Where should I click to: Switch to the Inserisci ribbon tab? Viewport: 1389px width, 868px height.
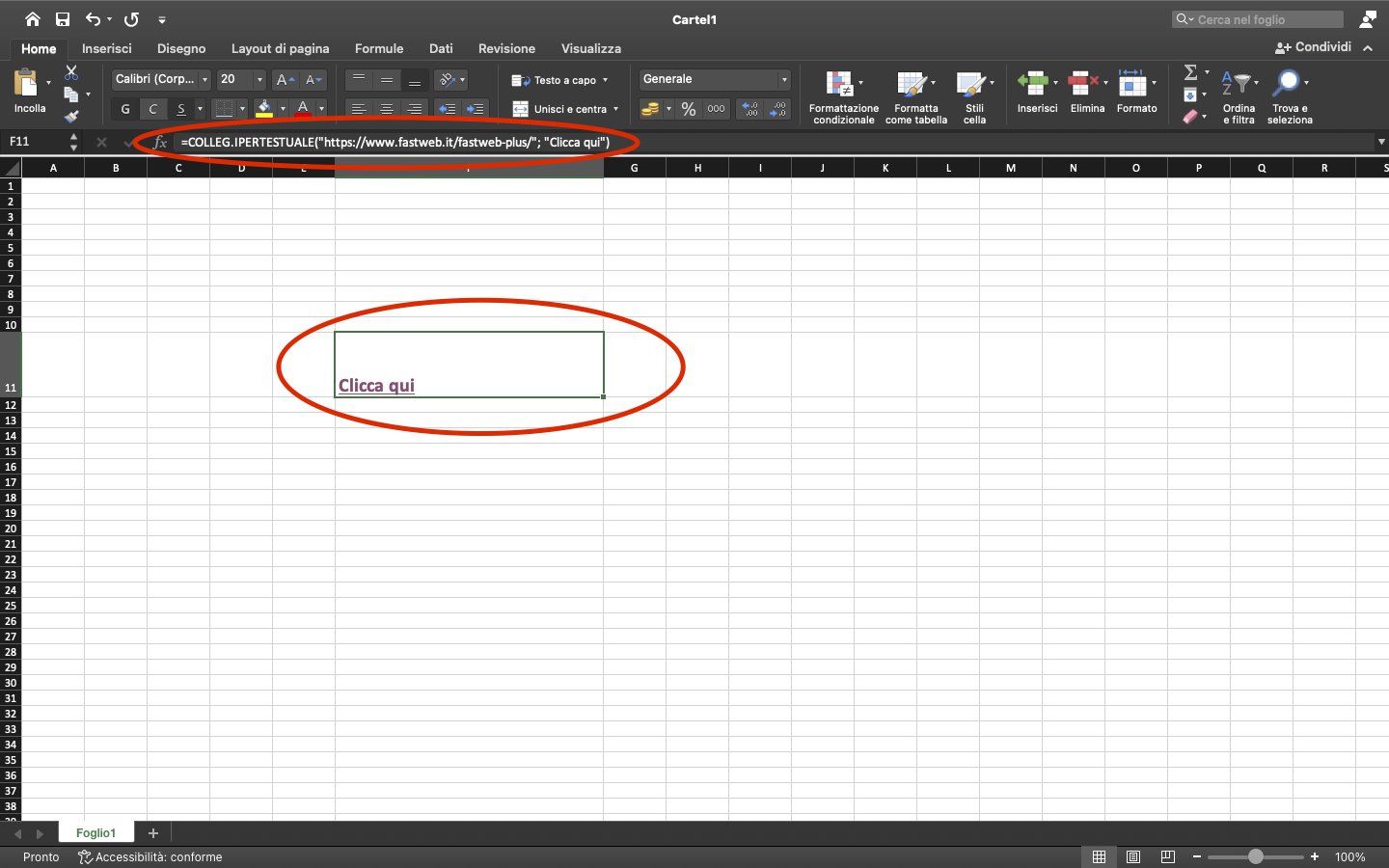coord(107,48)
